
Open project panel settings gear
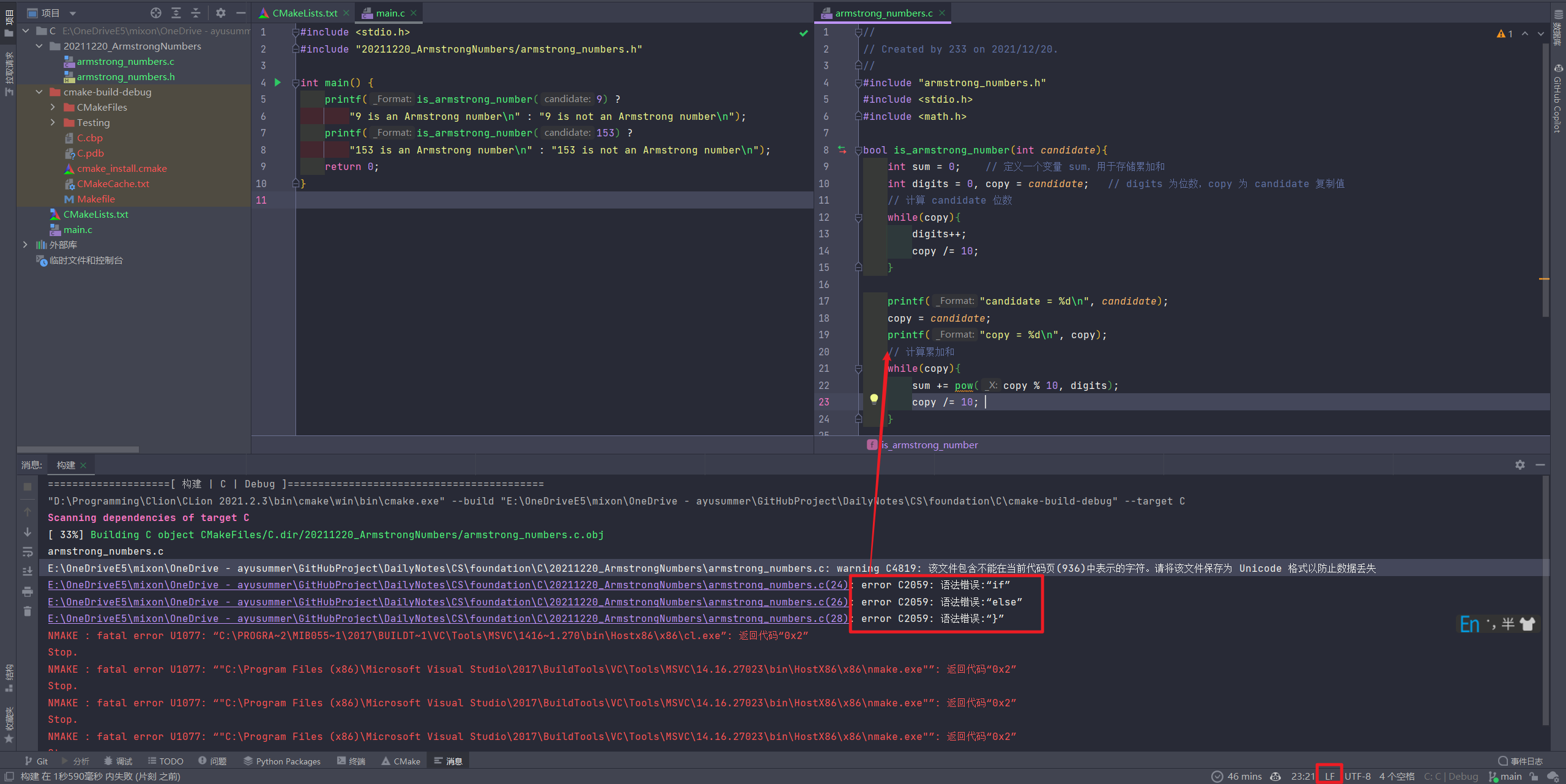click(x=221, y=13)
